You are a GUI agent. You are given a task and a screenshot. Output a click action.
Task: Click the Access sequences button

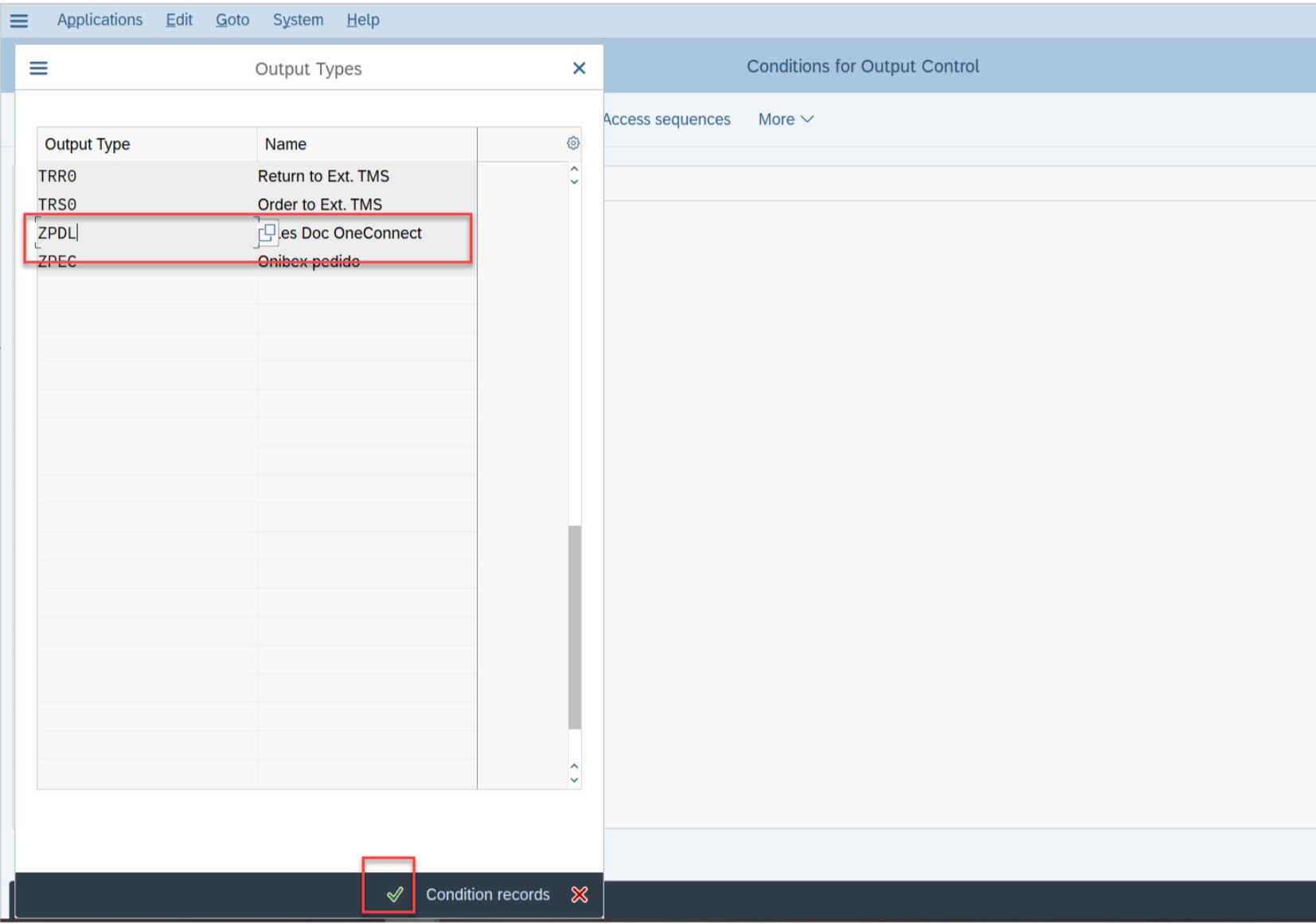pyautogui.click(x=667, y=119)
